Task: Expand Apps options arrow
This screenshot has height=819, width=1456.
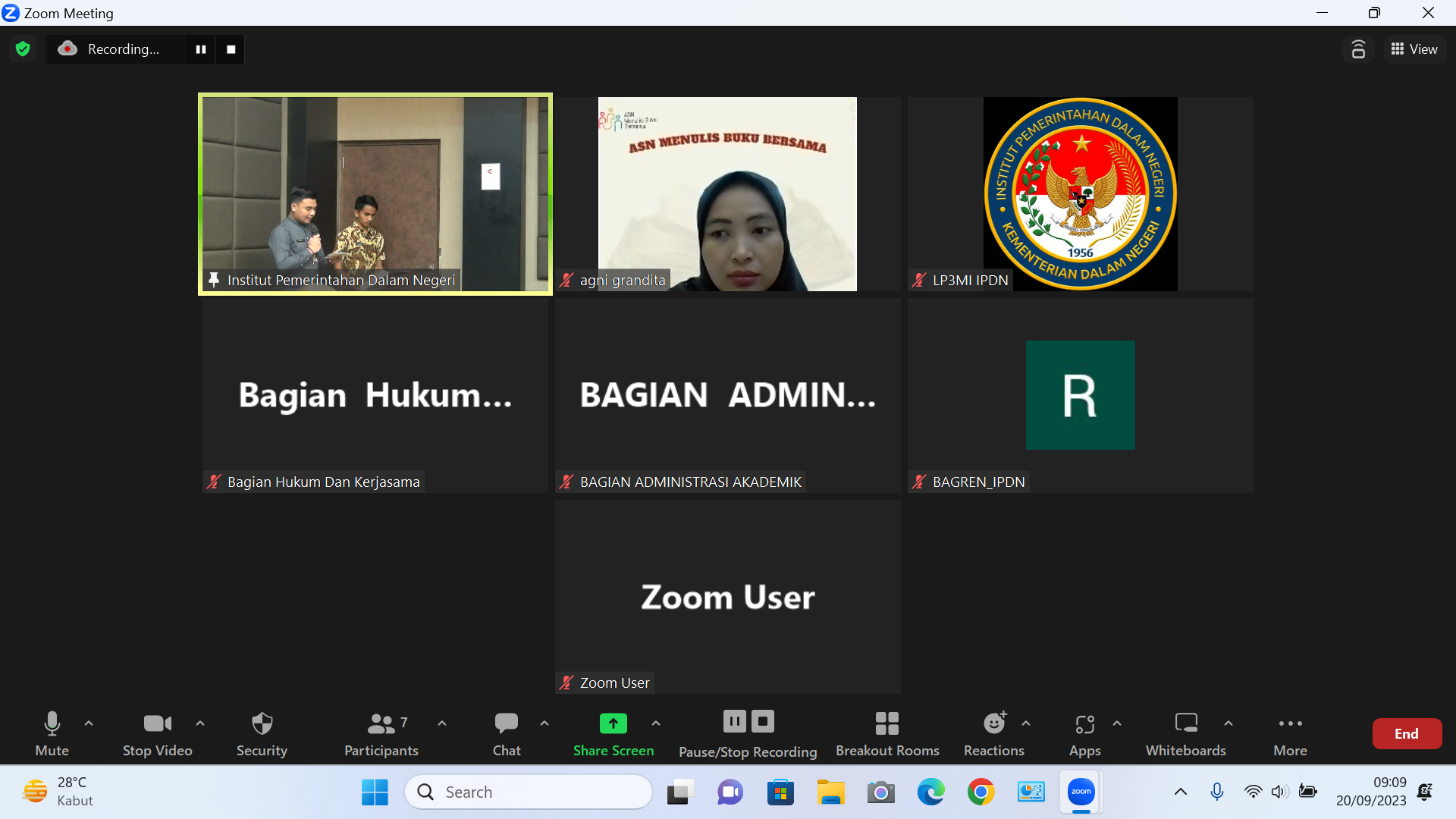Action: (x=1117, y=723)
